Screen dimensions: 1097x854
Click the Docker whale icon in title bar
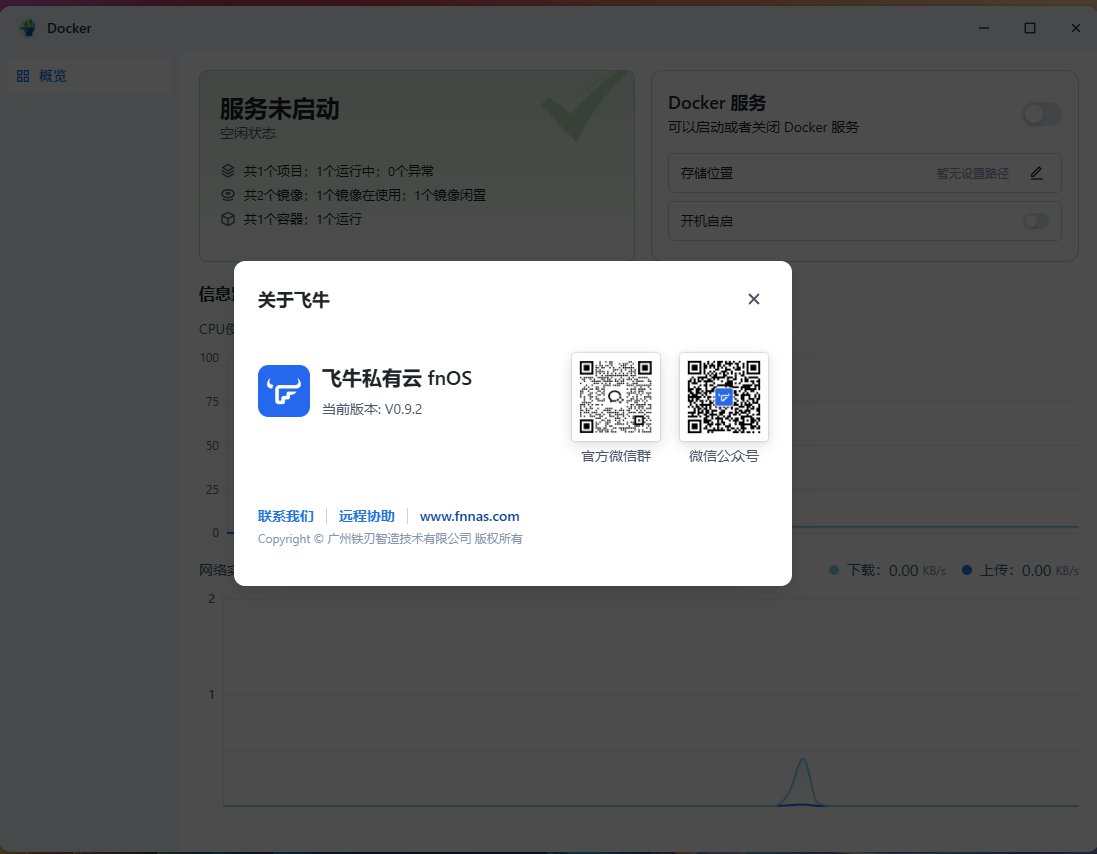pos(27,28)
